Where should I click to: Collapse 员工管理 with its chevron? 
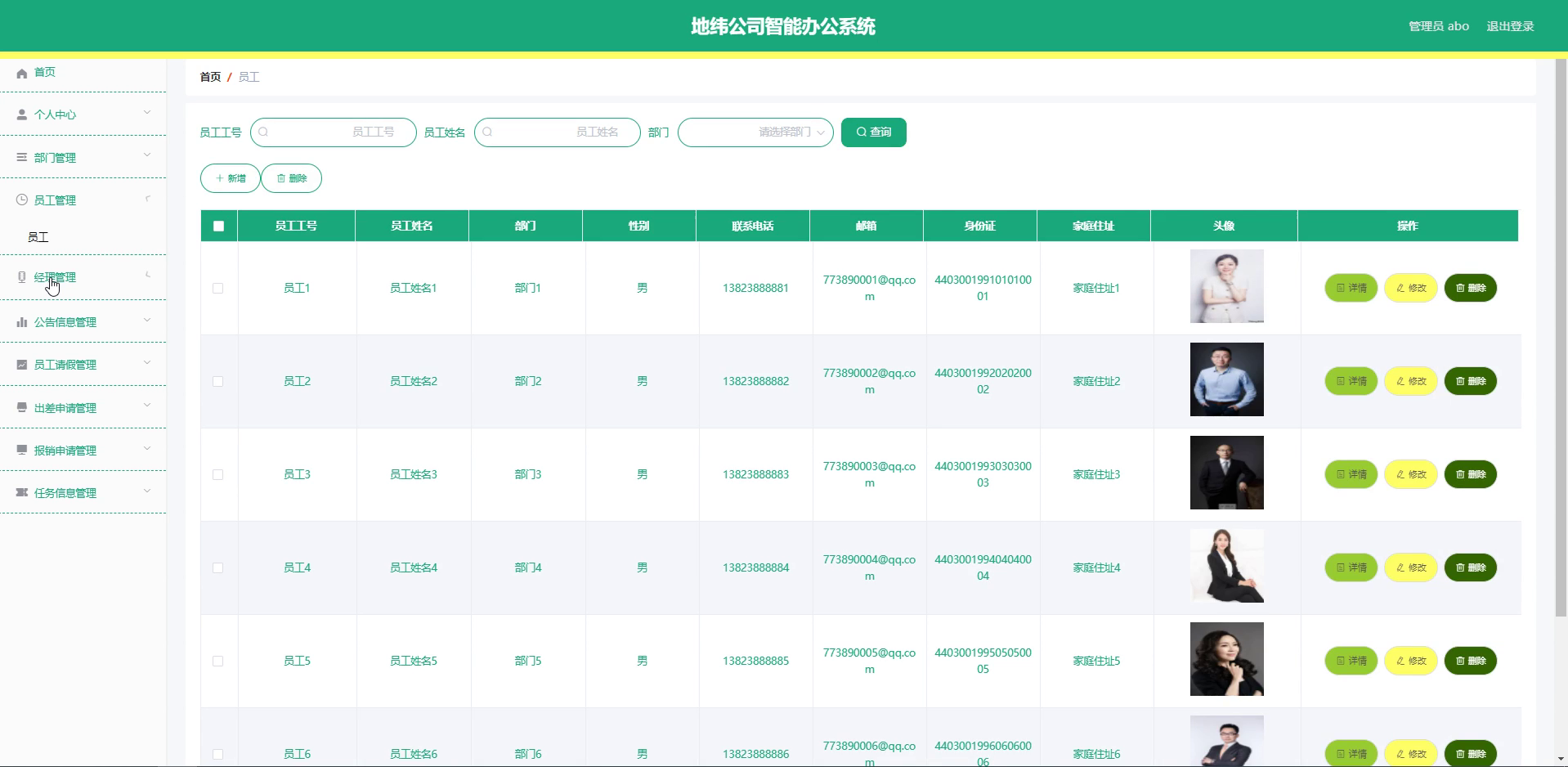coord(147,199)
